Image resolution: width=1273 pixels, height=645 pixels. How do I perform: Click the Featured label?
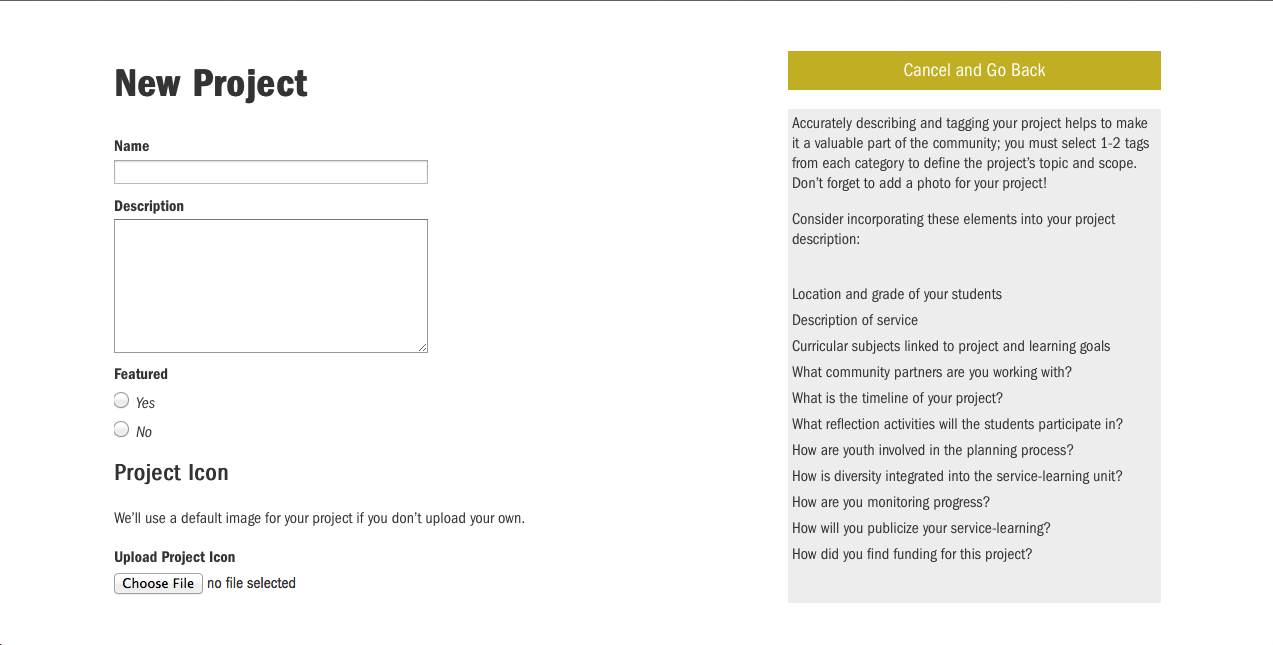(141, 374)
